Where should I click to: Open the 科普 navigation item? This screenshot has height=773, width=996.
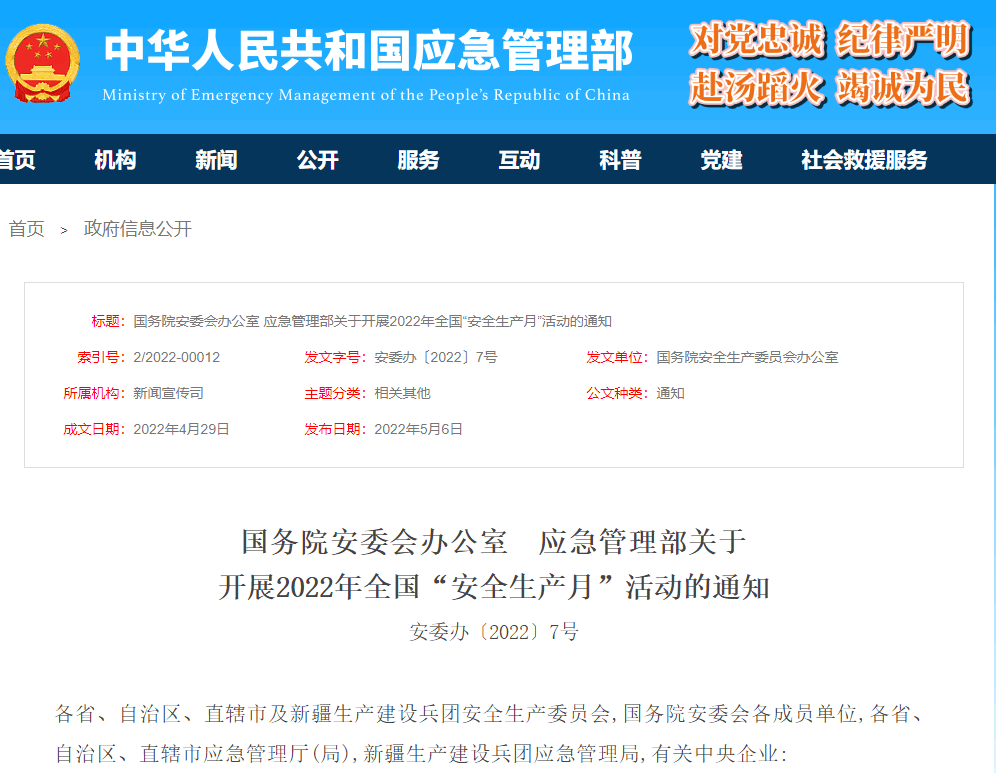pyautogui.click(x=620, y=160)
